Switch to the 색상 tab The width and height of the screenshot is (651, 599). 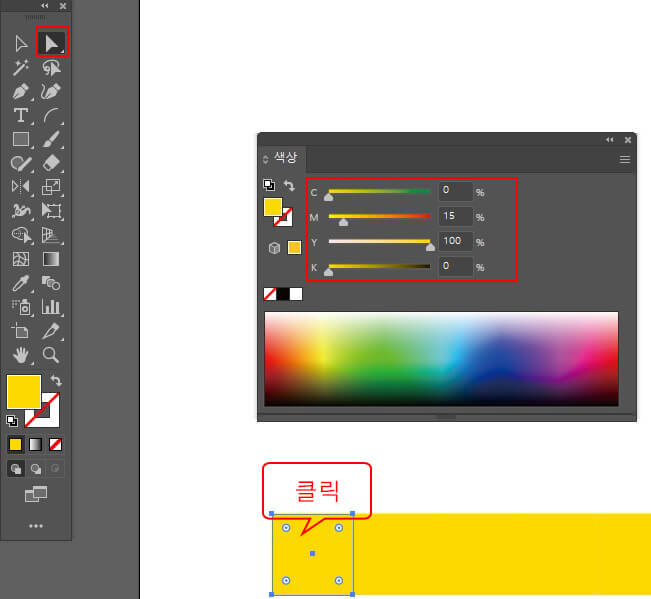[285, 158]
